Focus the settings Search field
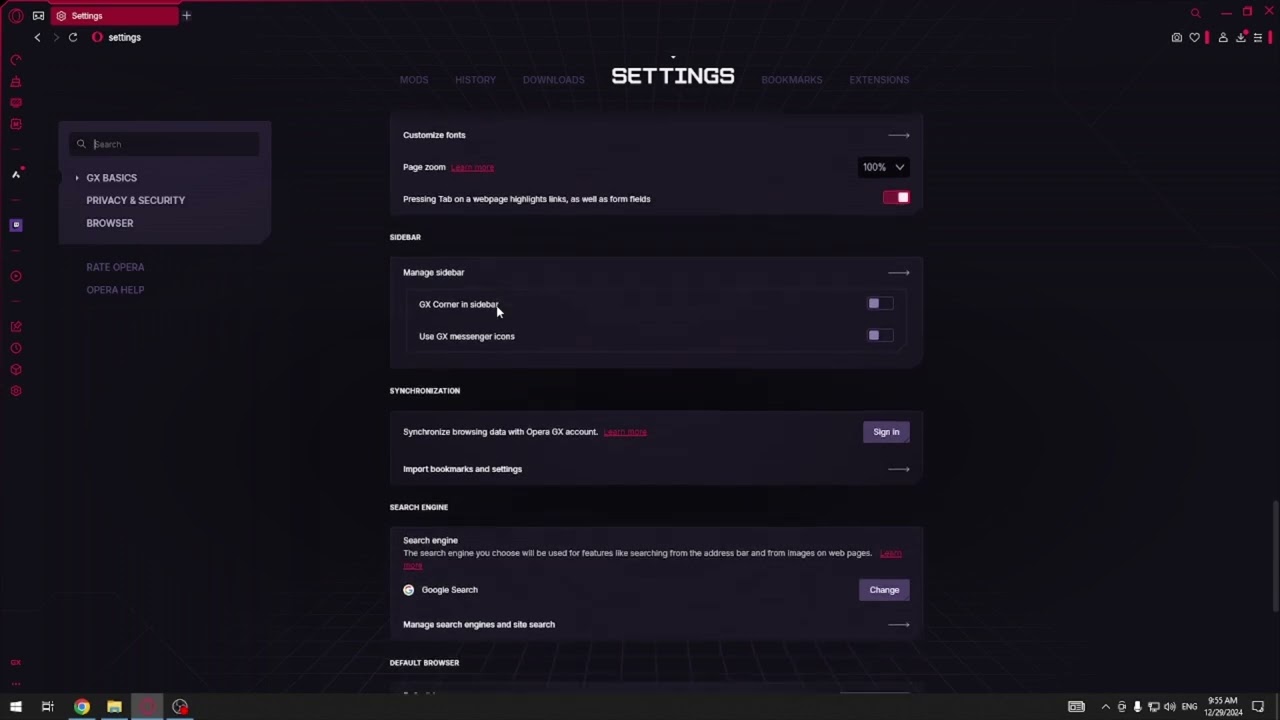The image size is (1280, 720). (x=170, y=144)
